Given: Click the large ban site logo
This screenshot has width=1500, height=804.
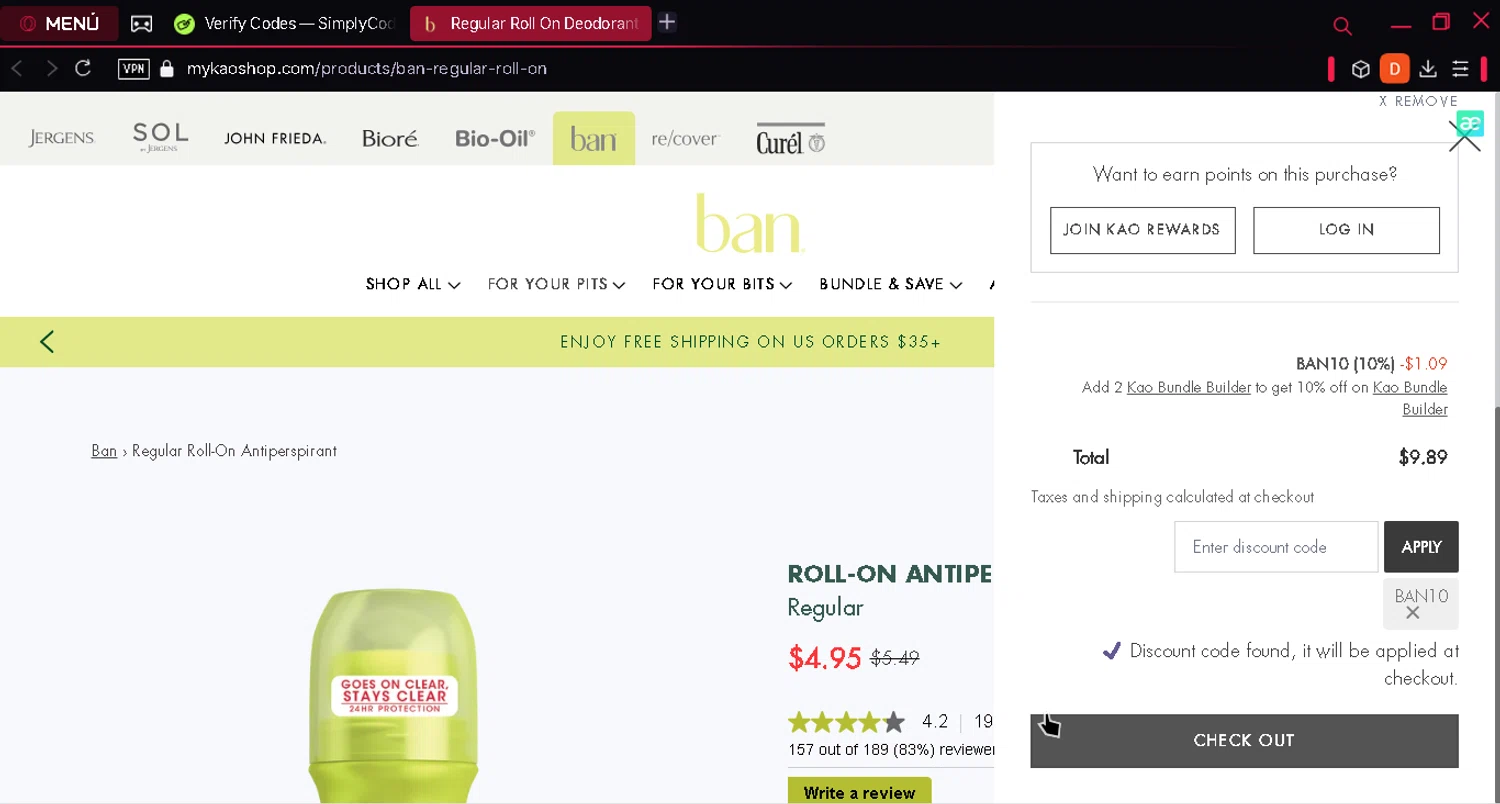Looking at the screenshot, I should (x=749, y=222).
